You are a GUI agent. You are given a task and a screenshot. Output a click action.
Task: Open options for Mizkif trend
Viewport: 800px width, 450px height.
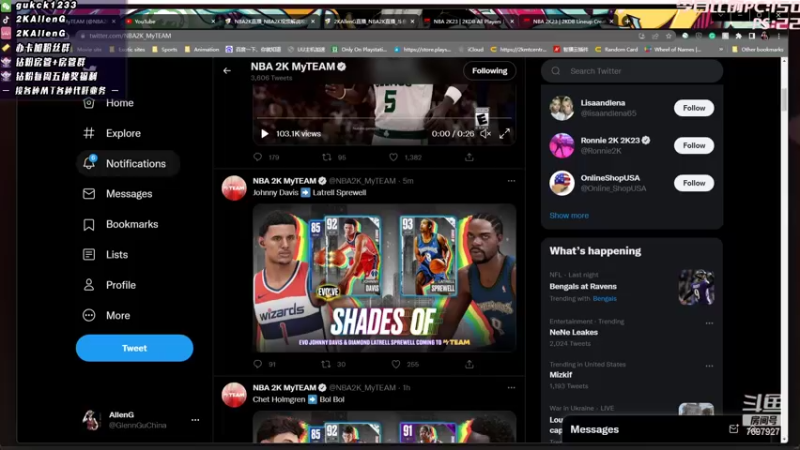709,366
